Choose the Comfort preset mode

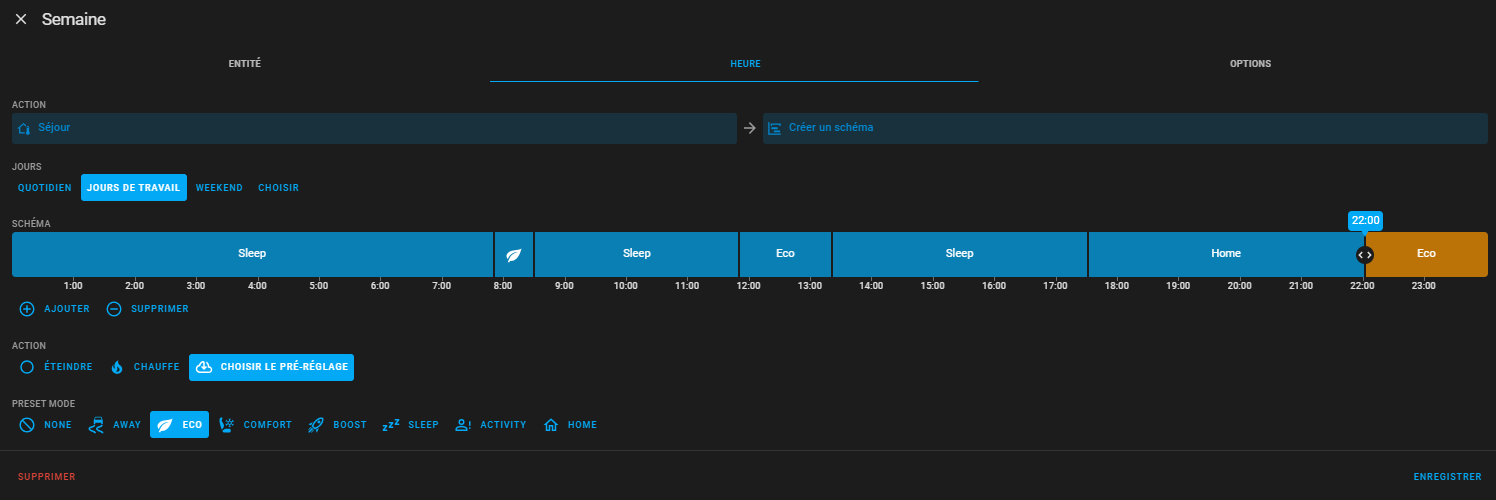pyautogui.click(x=256, y=425)
